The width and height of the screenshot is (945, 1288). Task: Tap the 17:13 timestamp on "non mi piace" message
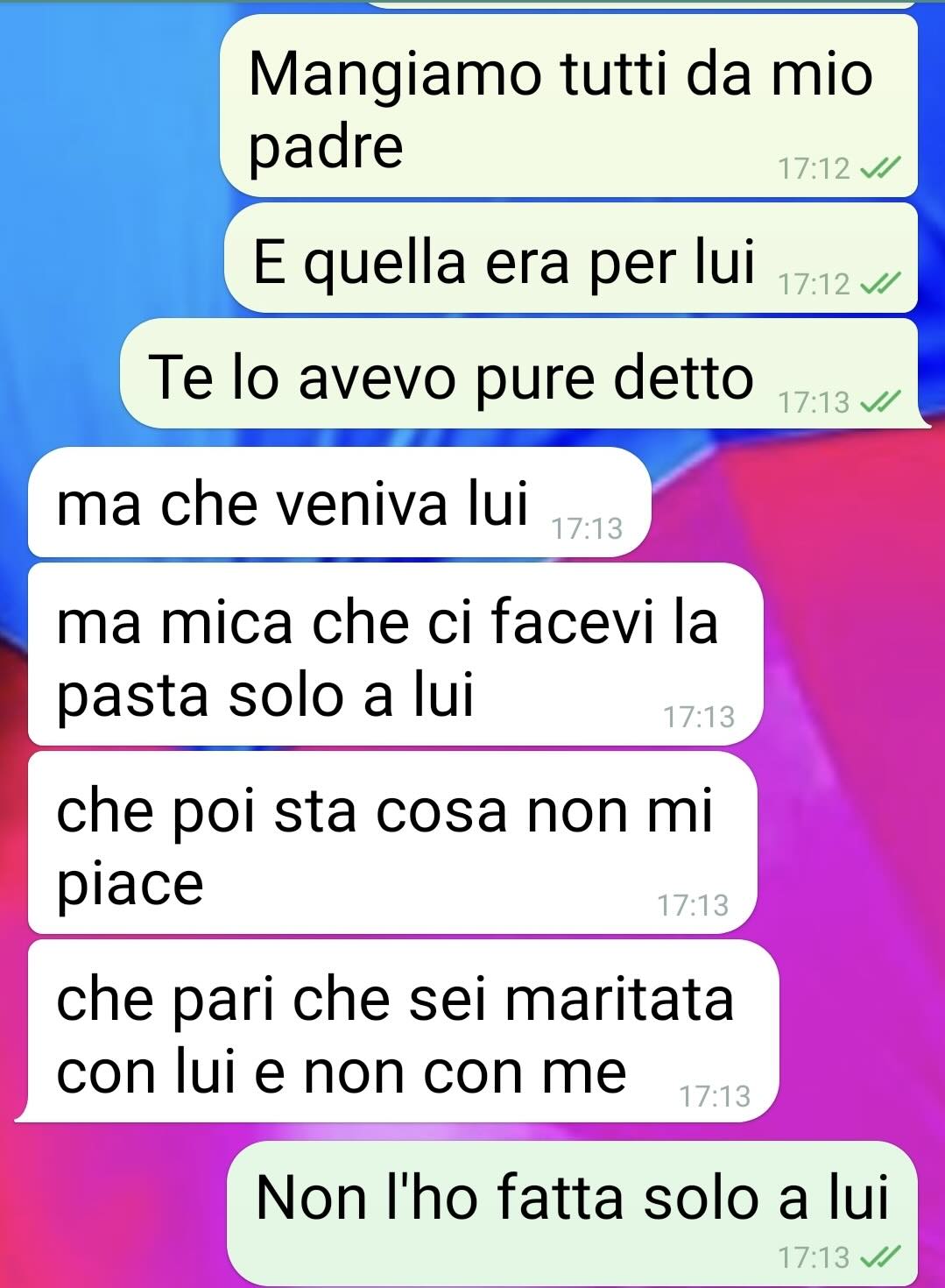(x=693, y=905)
